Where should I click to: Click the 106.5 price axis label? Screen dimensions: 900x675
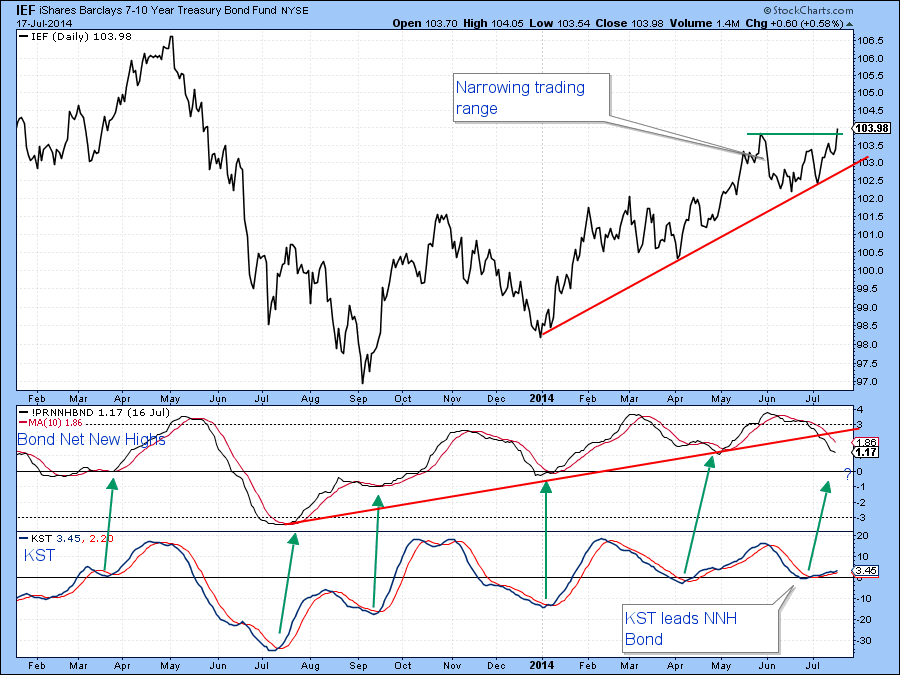pyautogui.click(x=870, y=41)
